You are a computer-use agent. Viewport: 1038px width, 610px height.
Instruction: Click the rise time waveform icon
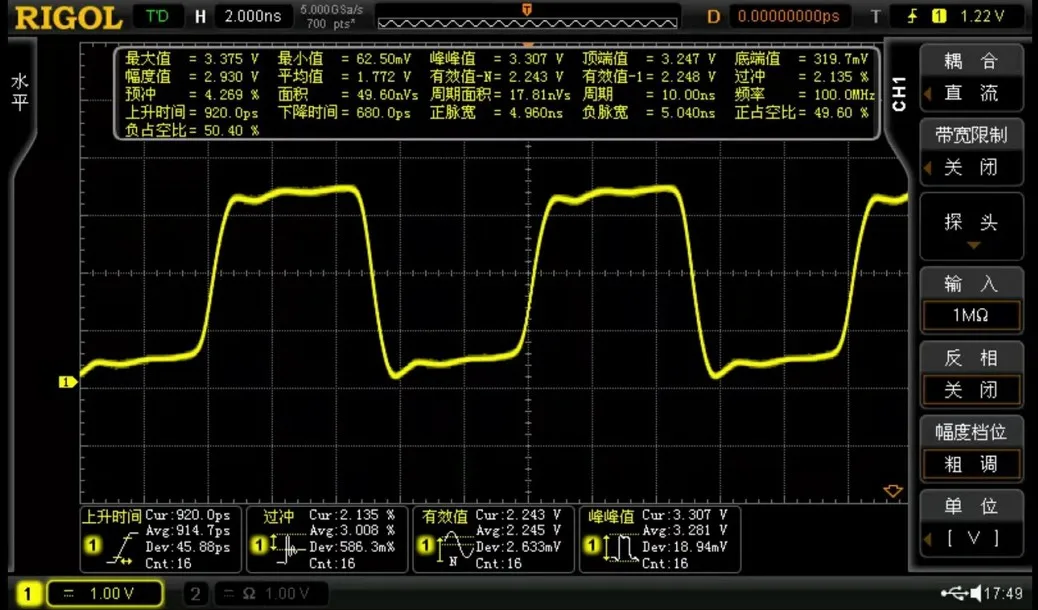tap(123, 548)
